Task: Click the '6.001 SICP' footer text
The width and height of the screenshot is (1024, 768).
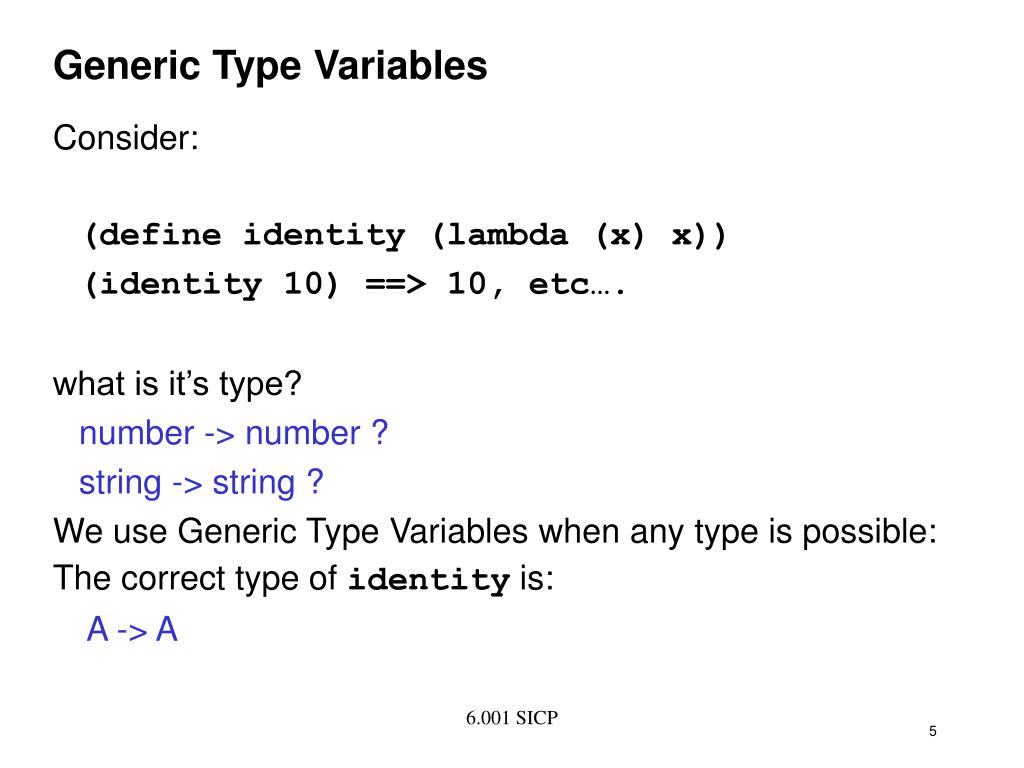Action: 511,719
